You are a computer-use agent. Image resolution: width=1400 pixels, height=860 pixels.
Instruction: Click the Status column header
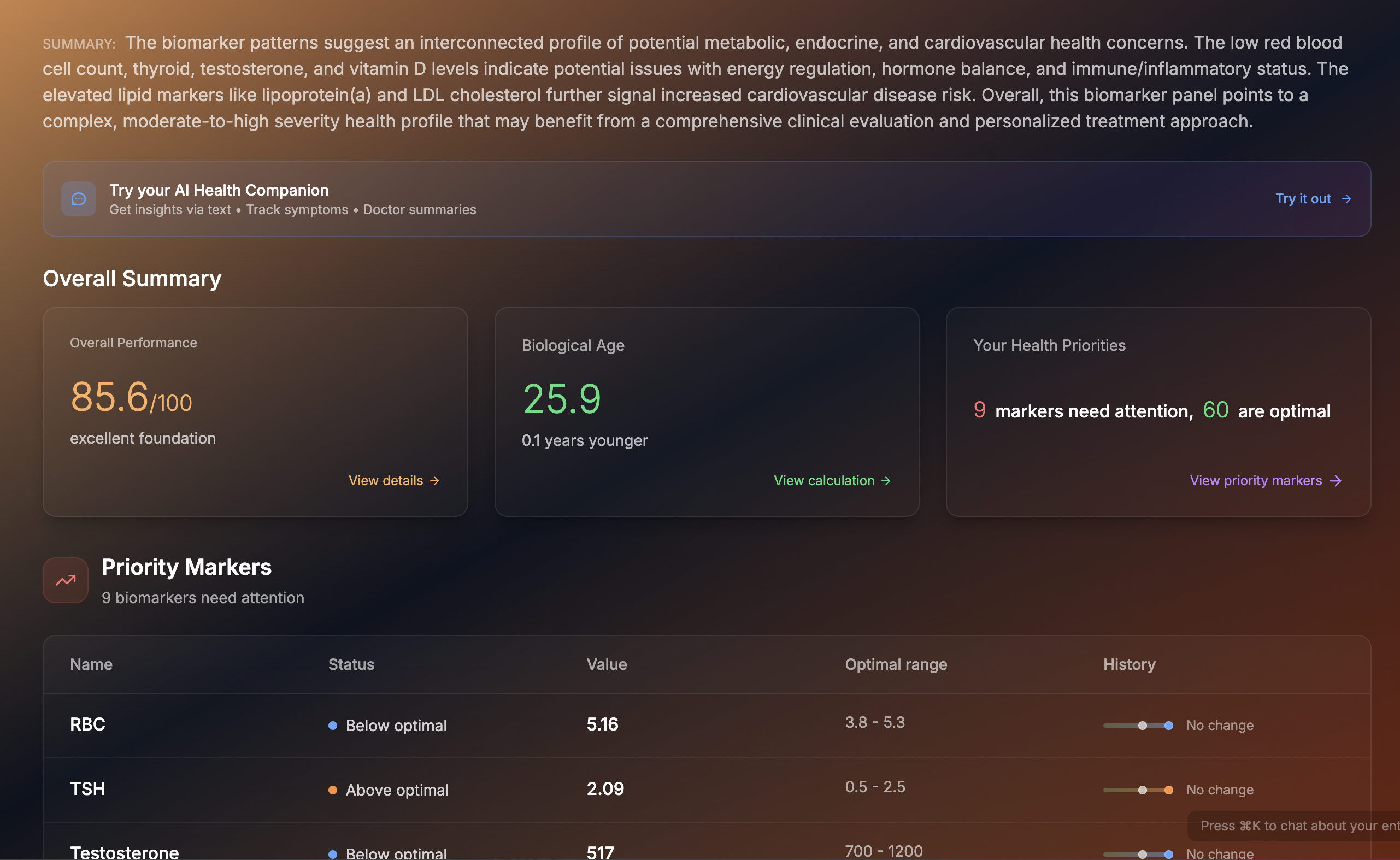351,664
